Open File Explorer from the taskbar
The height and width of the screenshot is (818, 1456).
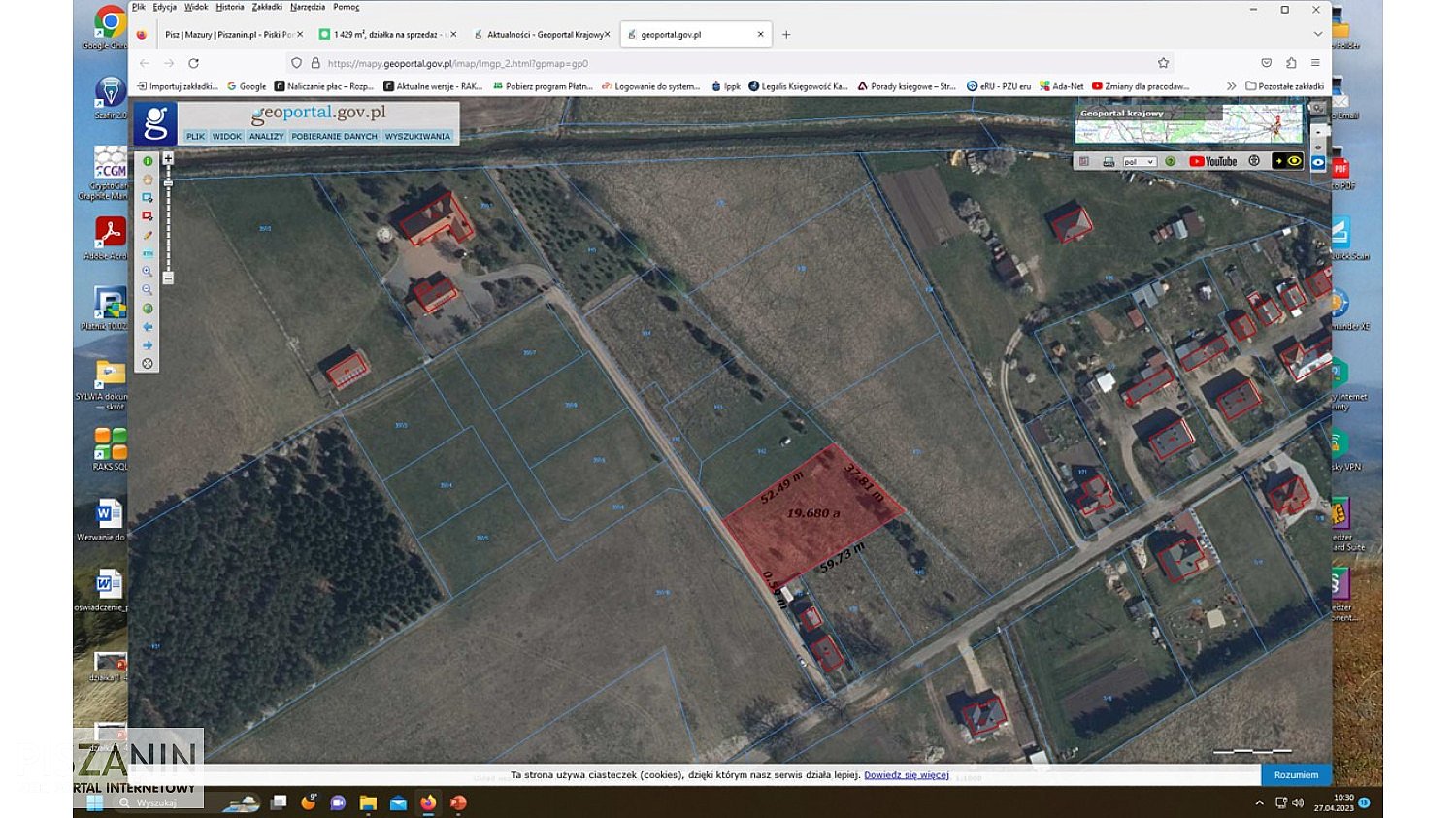(368, 802)
